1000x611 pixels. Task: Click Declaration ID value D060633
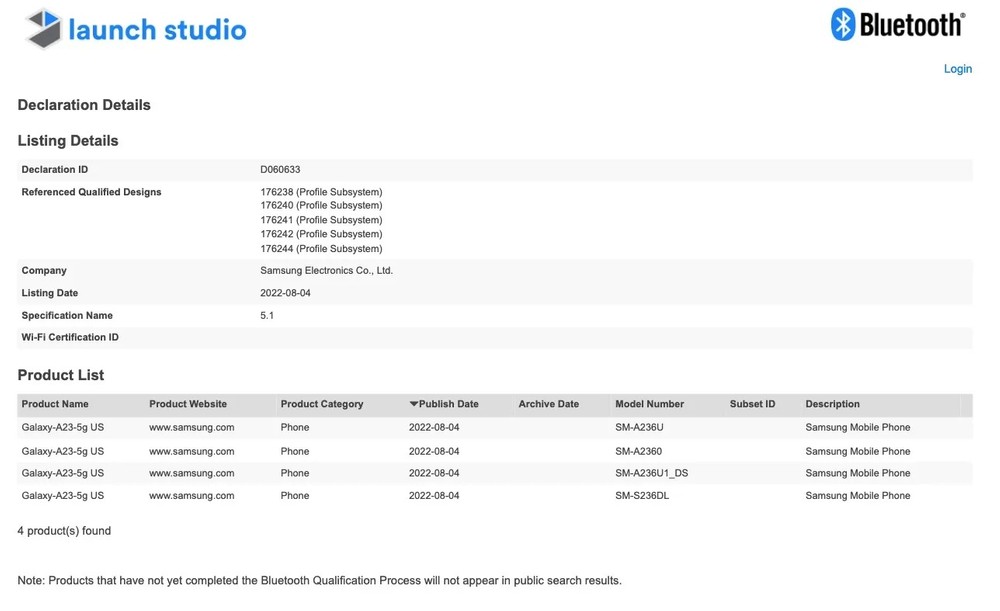click(x=280, y=170)
